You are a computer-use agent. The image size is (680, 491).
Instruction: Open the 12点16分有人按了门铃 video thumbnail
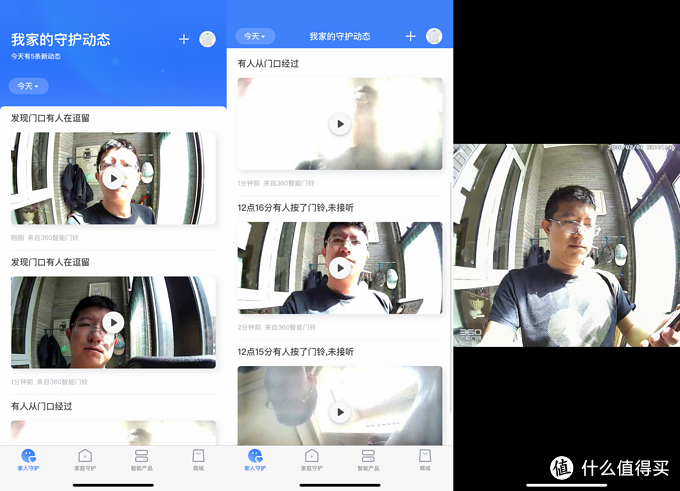(340, 268)
